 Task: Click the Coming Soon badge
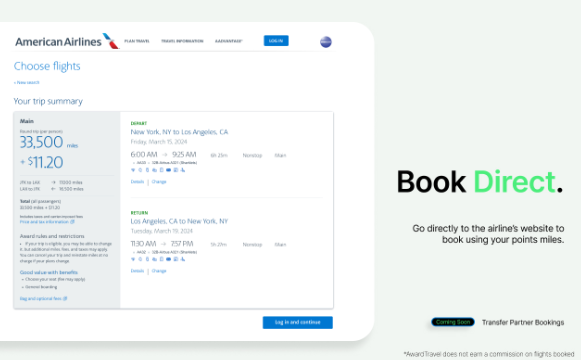453,322
